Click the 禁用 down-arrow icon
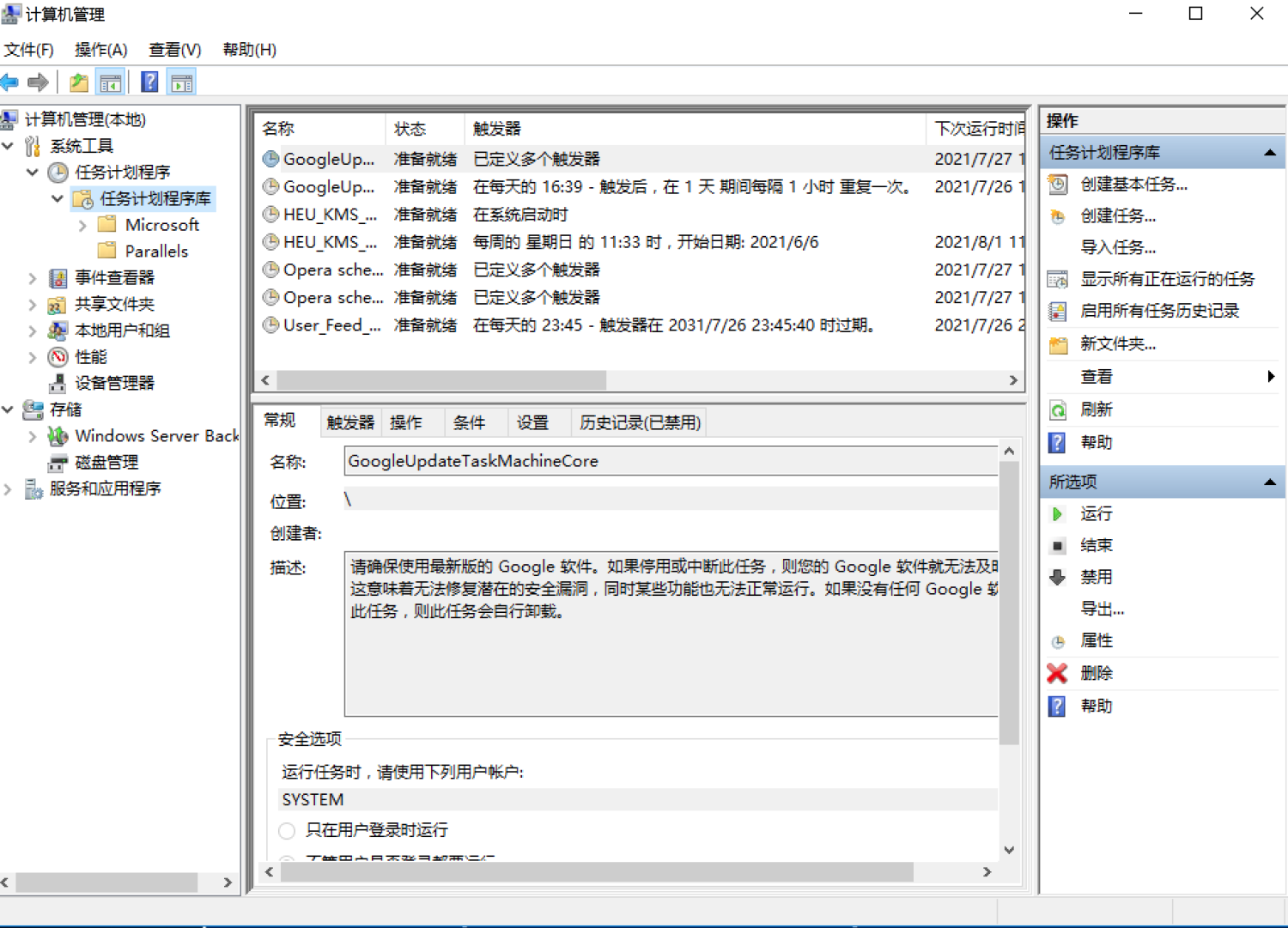The height and width of the screenshot is (928, 1288). tap(1058, 578)
